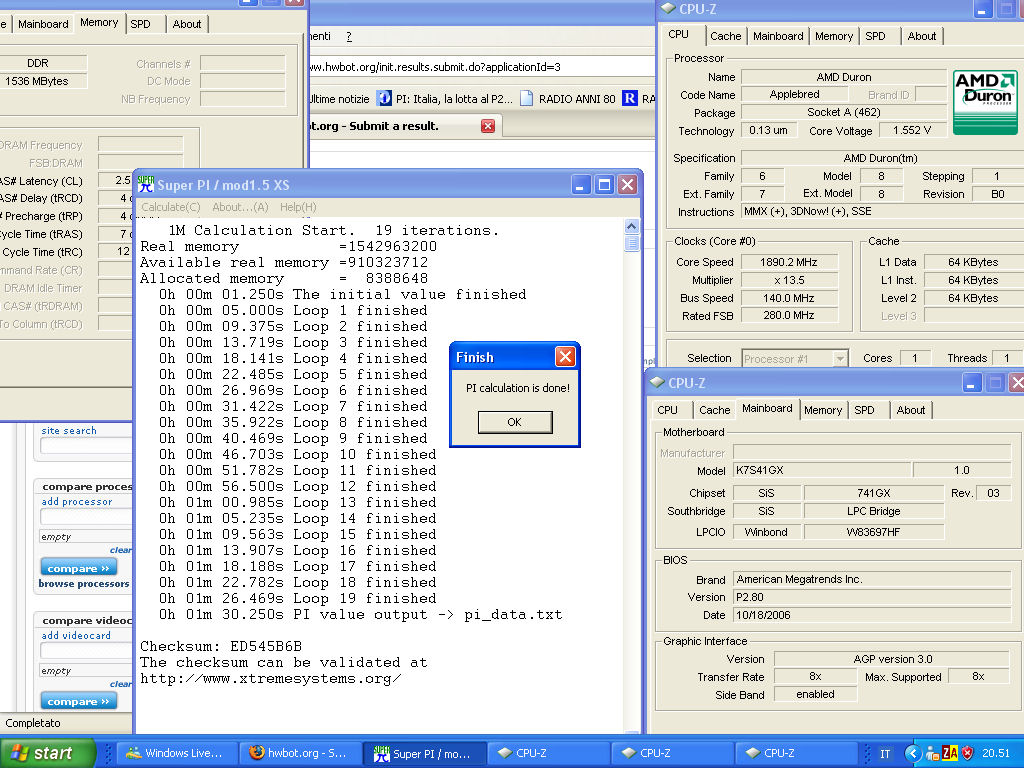Click the add videocard input box

point(86,650)
